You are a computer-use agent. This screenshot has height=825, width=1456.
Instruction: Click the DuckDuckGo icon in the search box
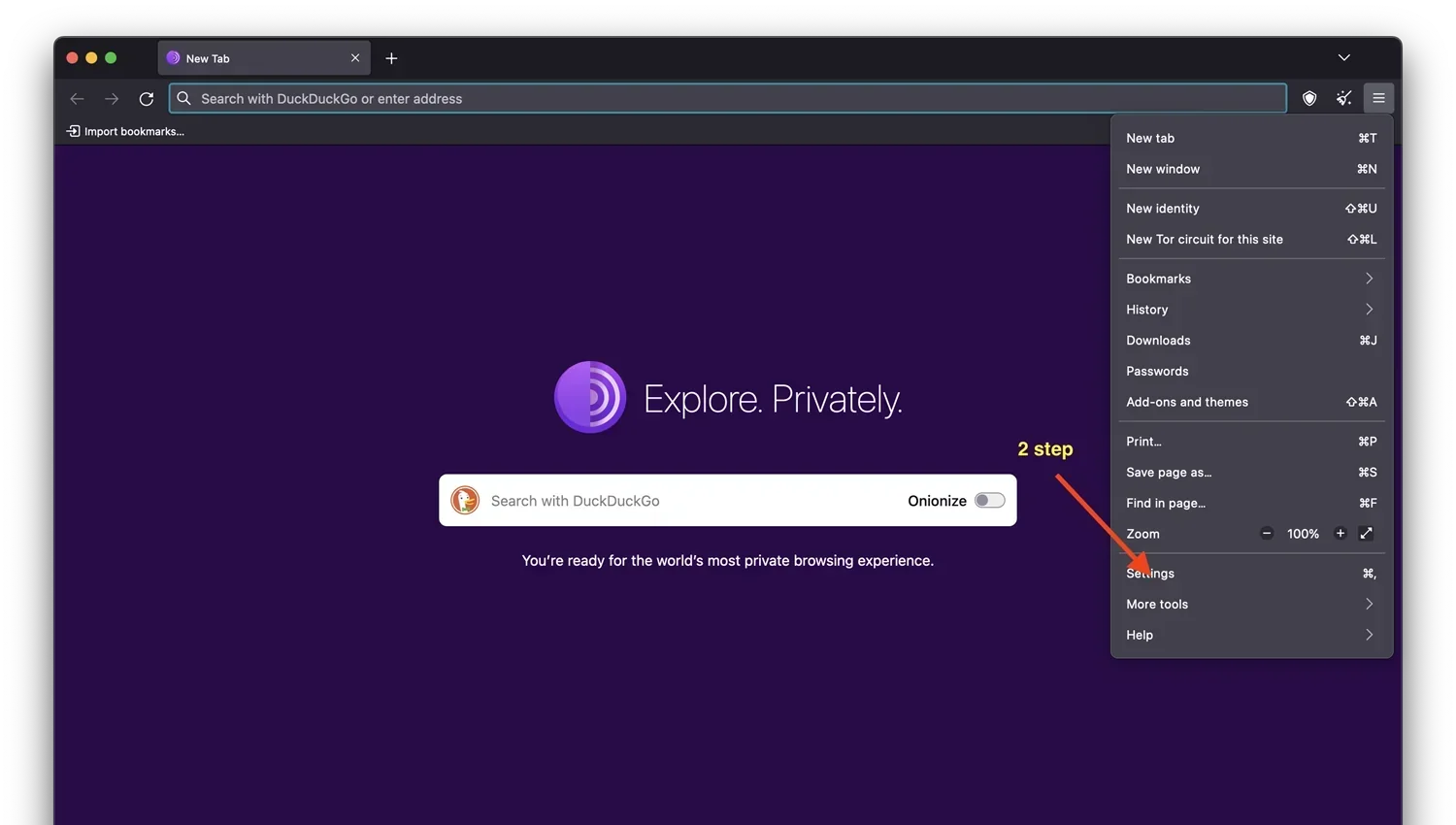click(465, 500)
